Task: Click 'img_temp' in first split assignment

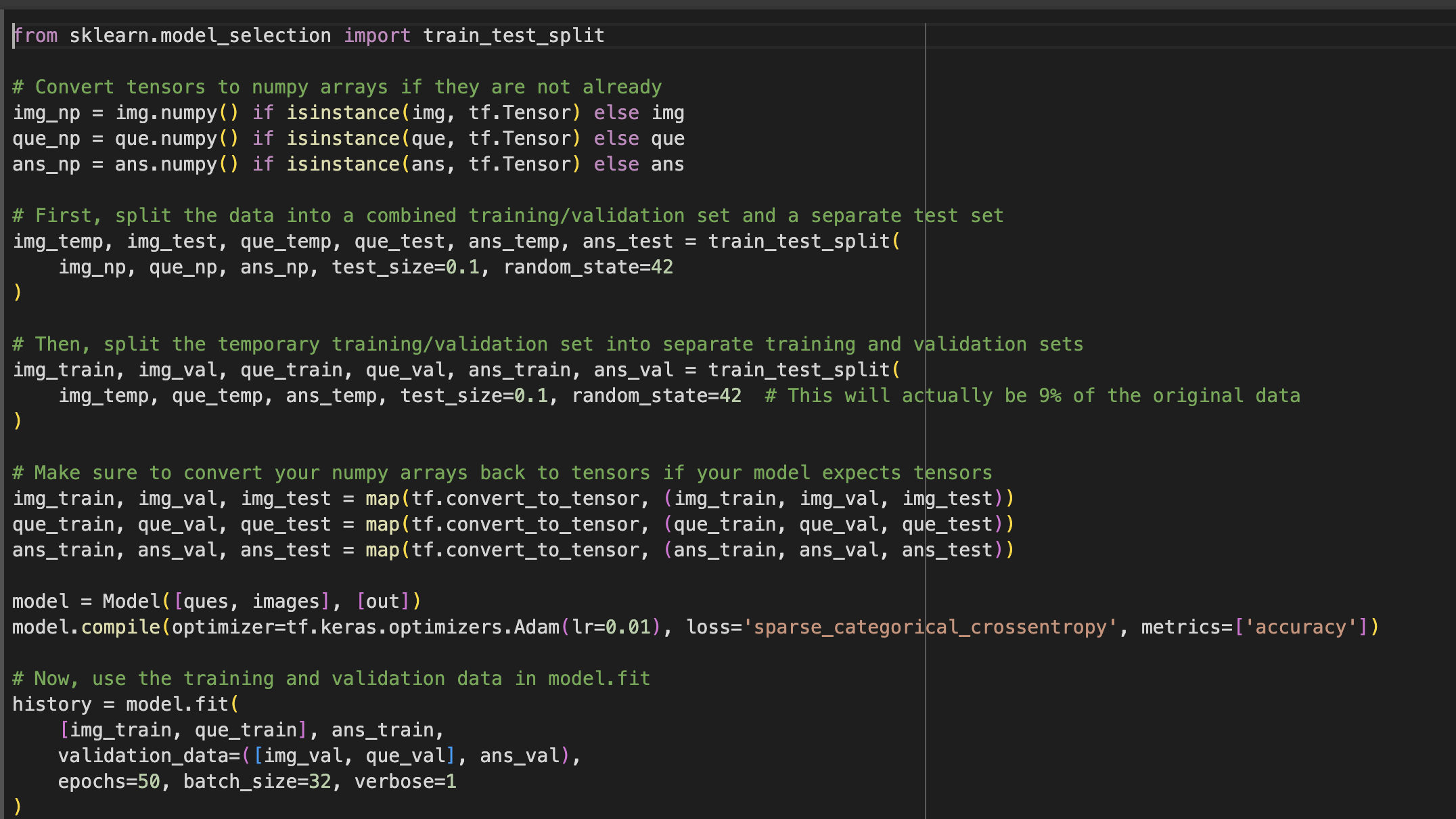Action: pyautogui.click(x=58, y=241)
